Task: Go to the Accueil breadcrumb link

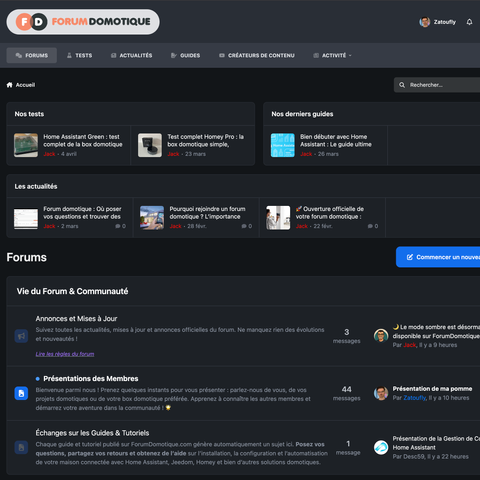Action: pos(25,85)
